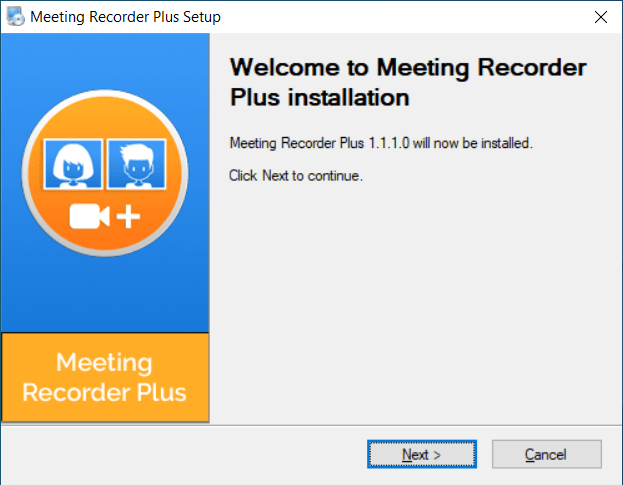This screenshot has height=485, width=623.
Task: Click the blue sidebar above the logo
Action: pyautogui.click(x=105, y=60)
